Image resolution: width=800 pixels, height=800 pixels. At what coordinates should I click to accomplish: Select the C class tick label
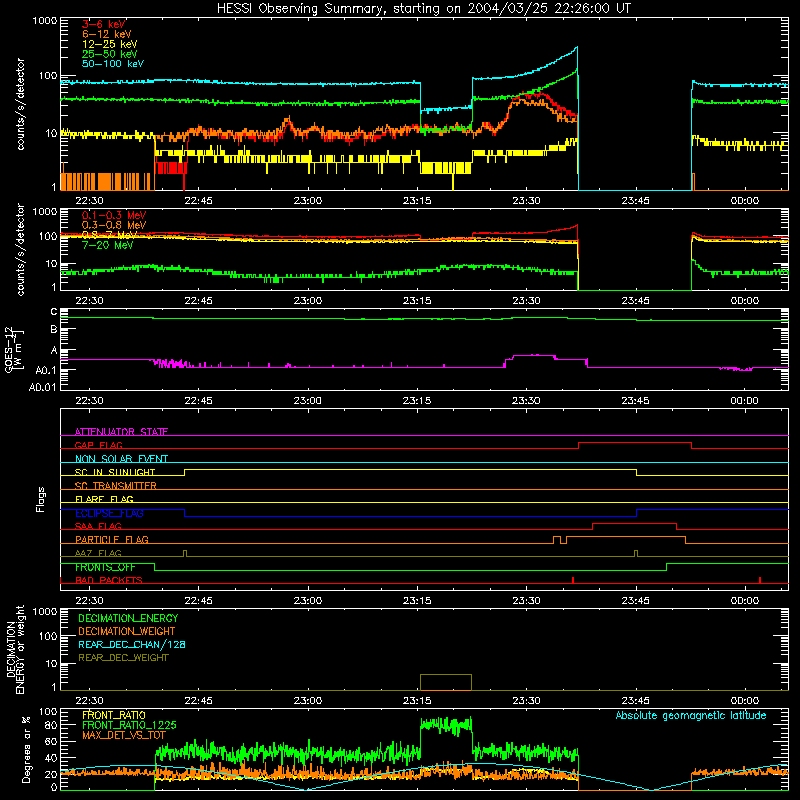tap(54, 312)
